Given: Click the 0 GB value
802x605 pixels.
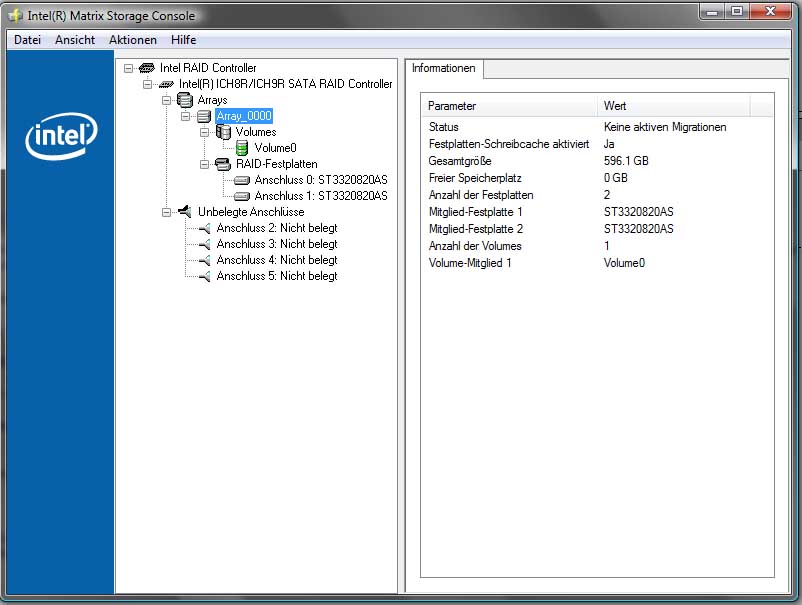Looking at the screenshot, I should 615,178.
